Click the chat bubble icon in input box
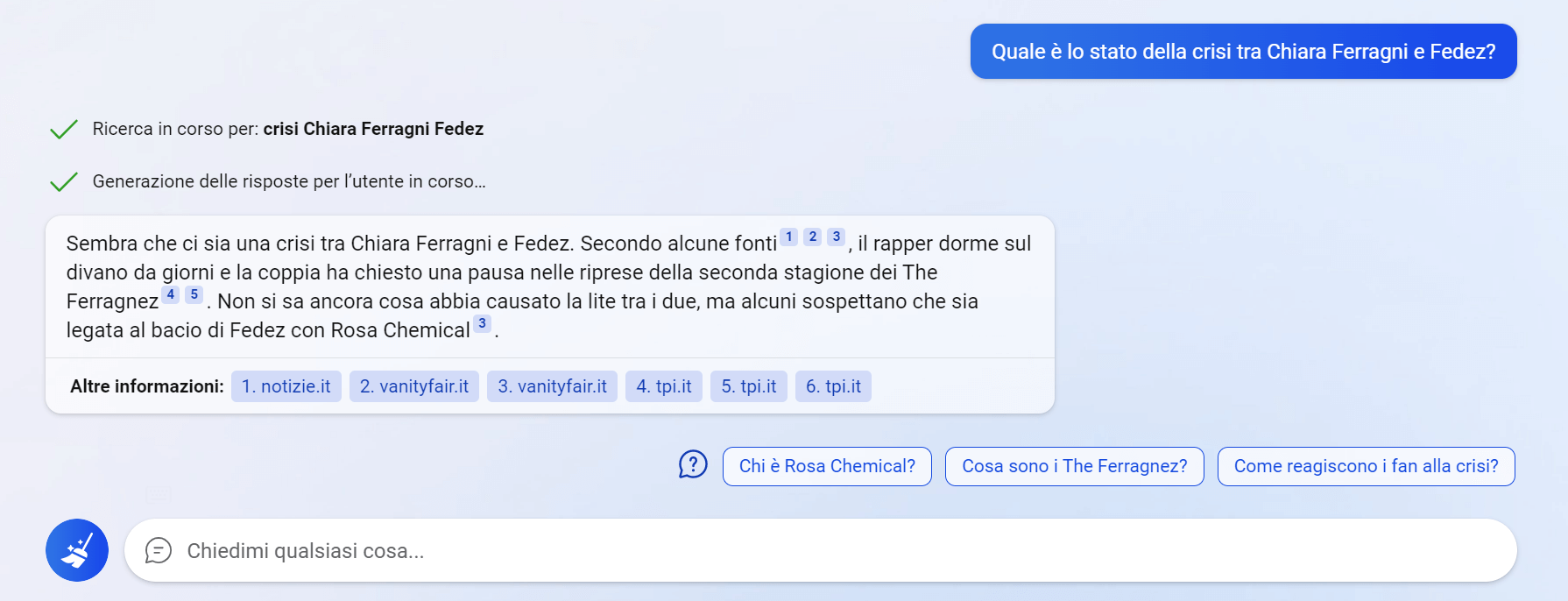1568x601 pixels. (x=158, y=550)
